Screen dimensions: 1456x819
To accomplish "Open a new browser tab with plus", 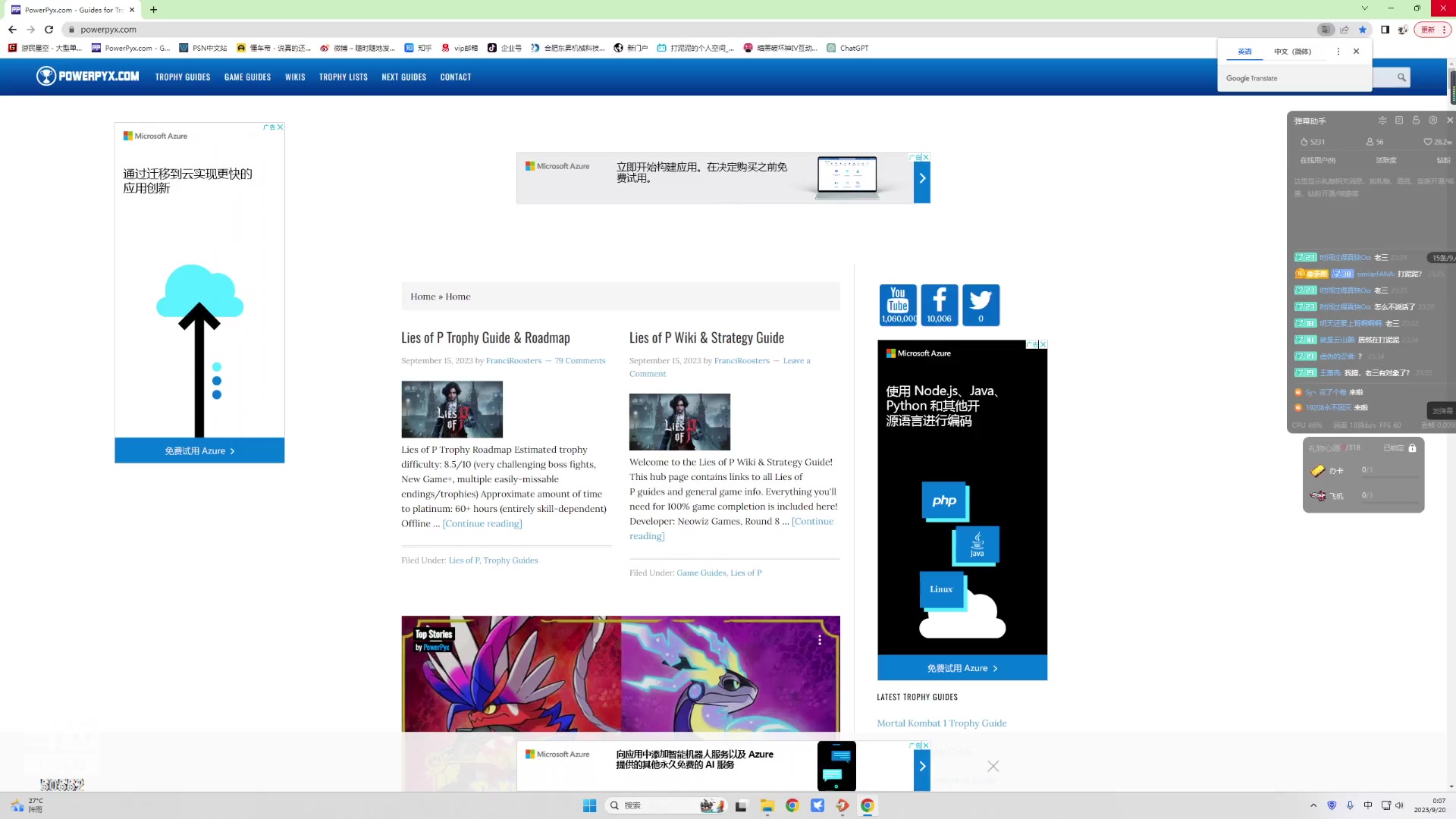I will pos(153,10).
